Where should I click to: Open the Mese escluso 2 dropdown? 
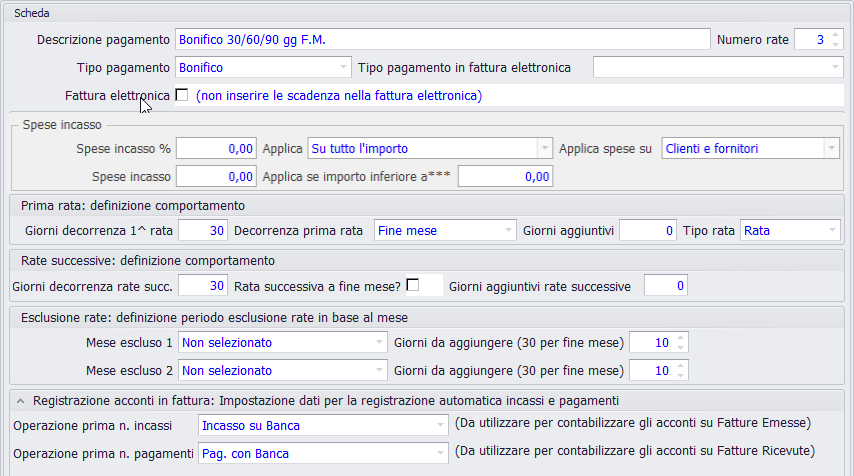(x=380, y=370)
